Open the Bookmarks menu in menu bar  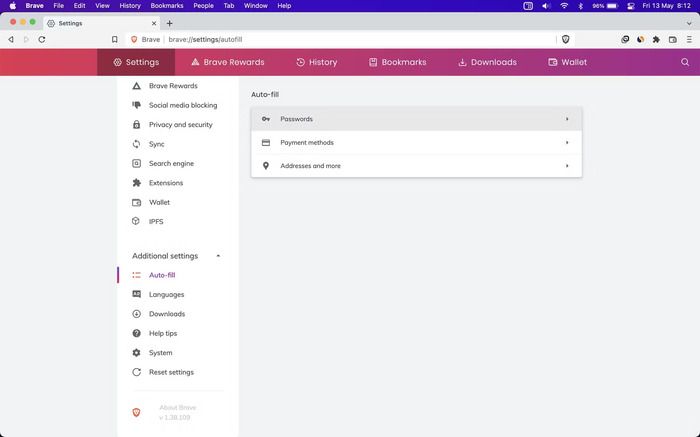[x=167, y=6]
